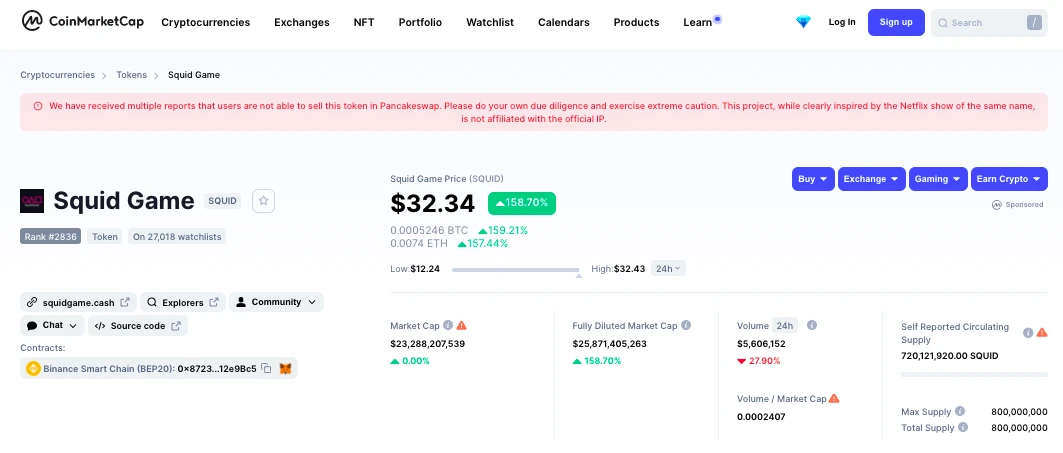Click Fully Diluted Market Cap info icon
Image resolution: width=1063 pixels, height=453 pixels.
686,326
